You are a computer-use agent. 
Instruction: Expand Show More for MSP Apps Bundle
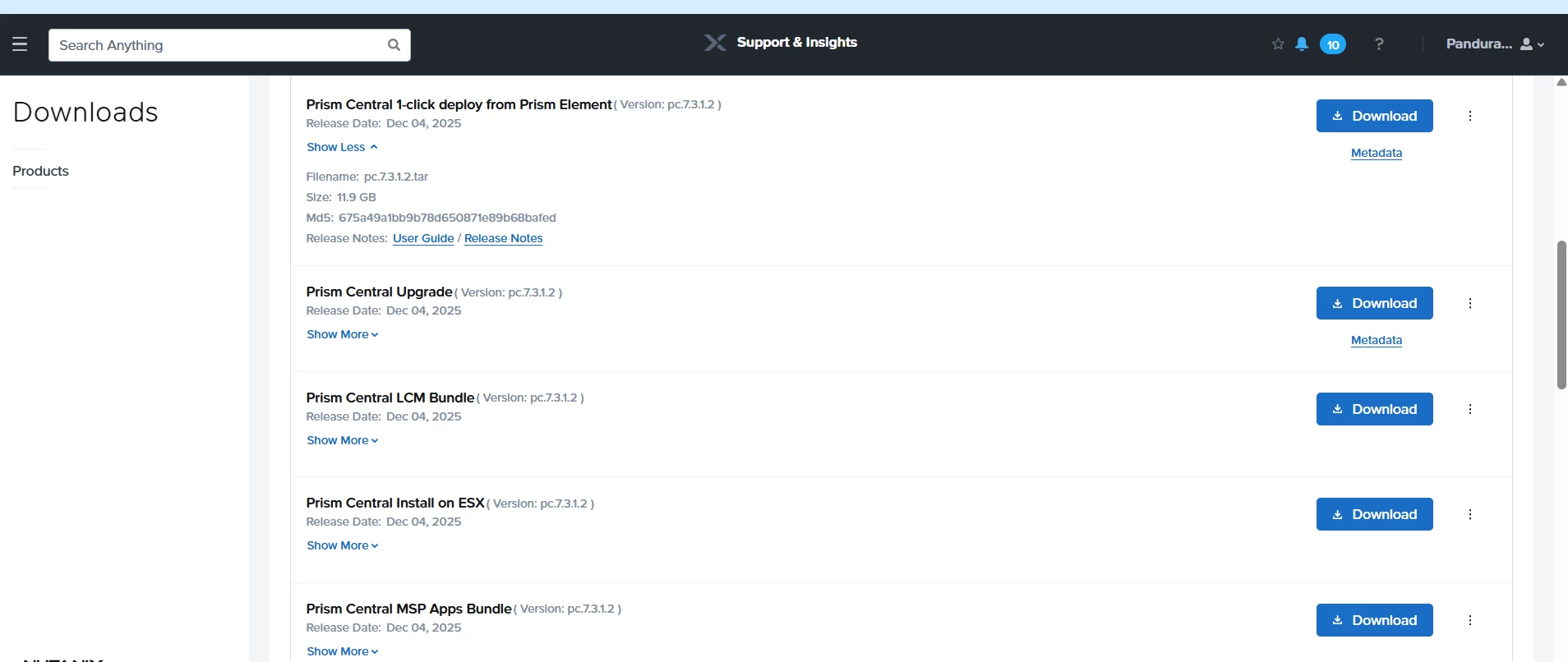[343, 651]
